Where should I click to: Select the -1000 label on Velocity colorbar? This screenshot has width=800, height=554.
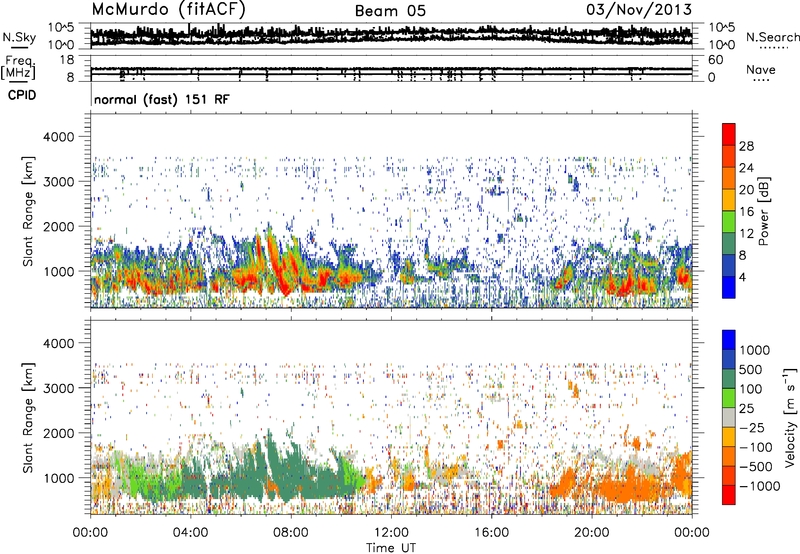(x=759, y=486)
